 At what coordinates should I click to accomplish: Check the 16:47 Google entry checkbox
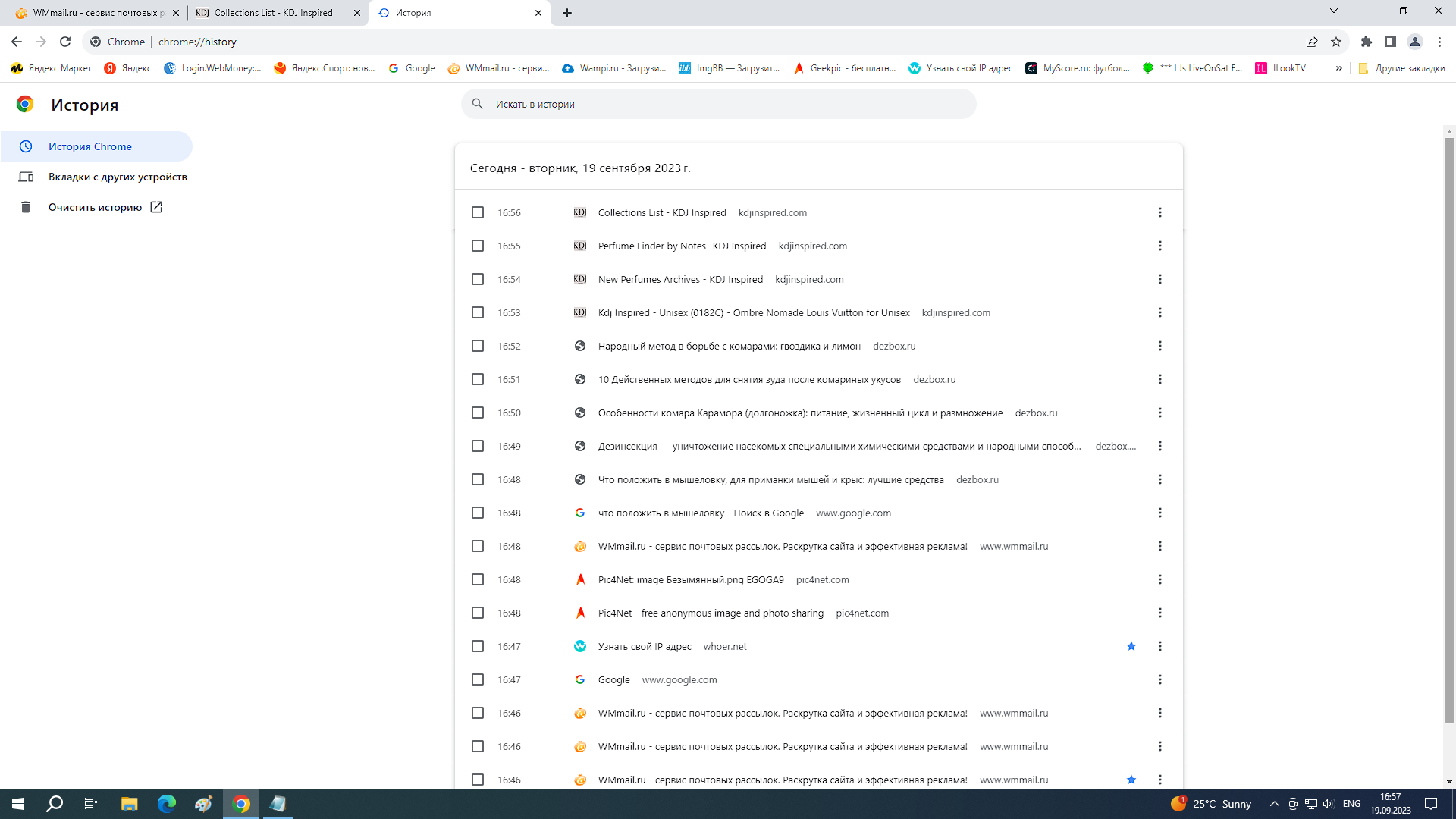pyautogui.click(x=478, y=679)
